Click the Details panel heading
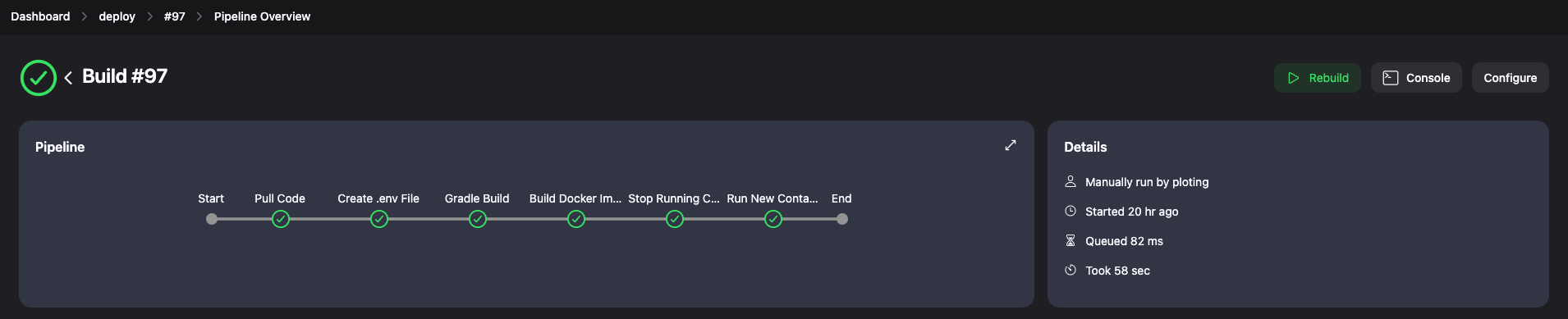1568x319 pixels. 1085,147
